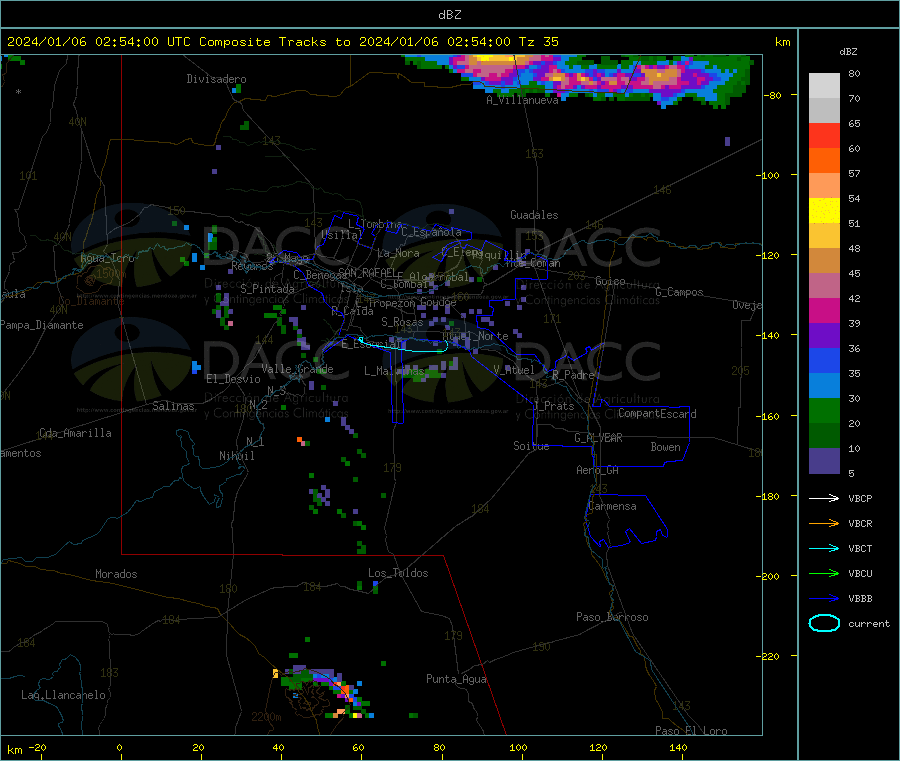Click the 'Guadales' map label
Image resolution: width=900 pixels, height=761 pixels.
pyautogui.click(x=534, y=215)
